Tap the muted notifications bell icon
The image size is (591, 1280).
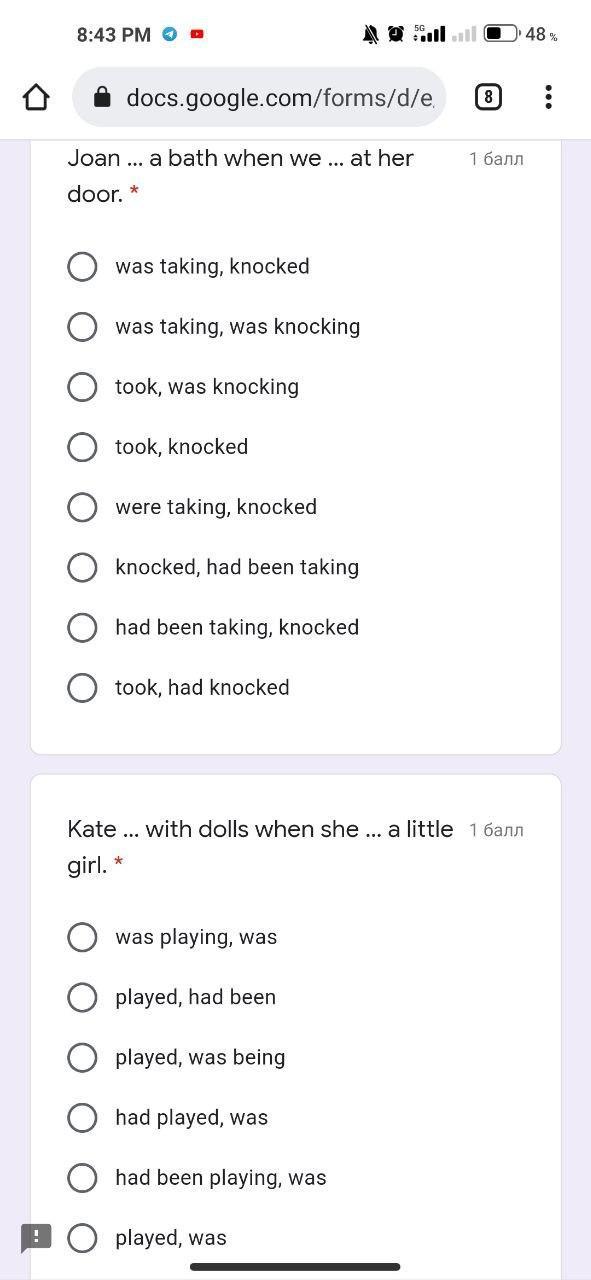(370, 34)
